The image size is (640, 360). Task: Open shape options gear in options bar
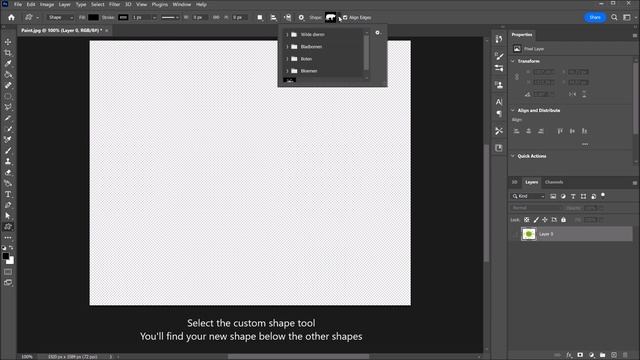301,18
